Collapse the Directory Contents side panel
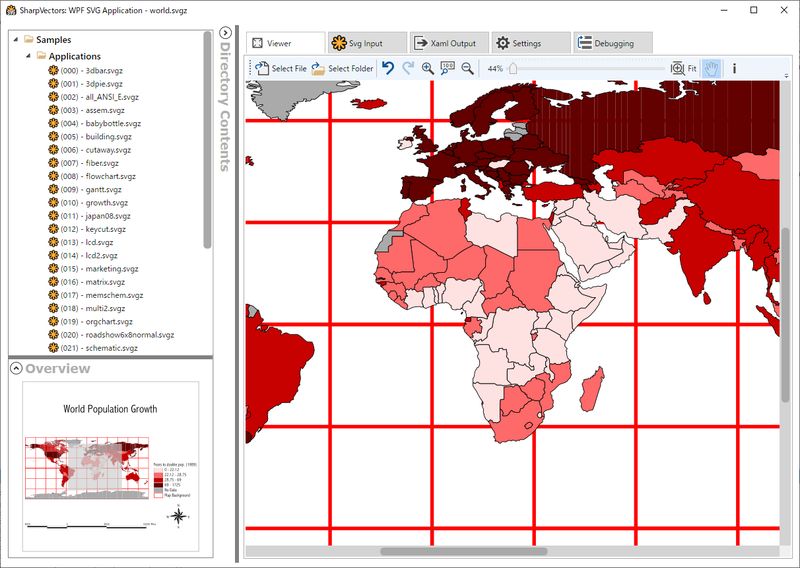 [225, 33]
